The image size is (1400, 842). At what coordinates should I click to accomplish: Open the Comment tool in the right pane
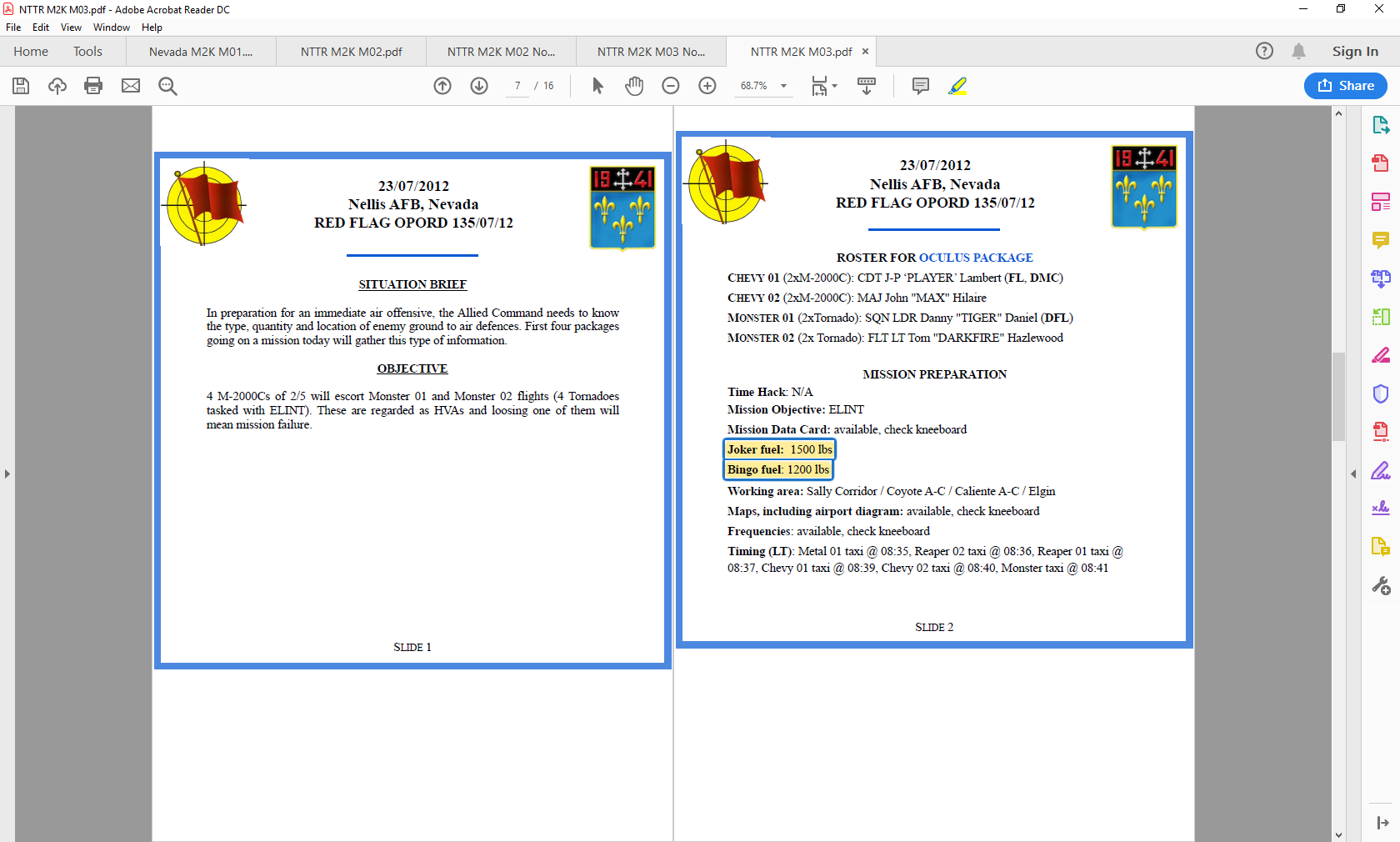(1381, 240)
